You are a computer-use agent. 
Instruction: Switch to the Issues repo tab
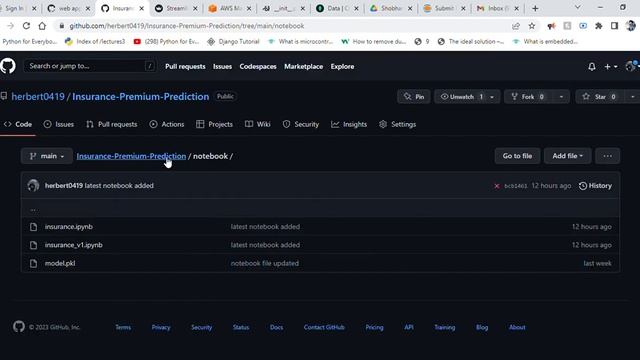pos(59,124)
